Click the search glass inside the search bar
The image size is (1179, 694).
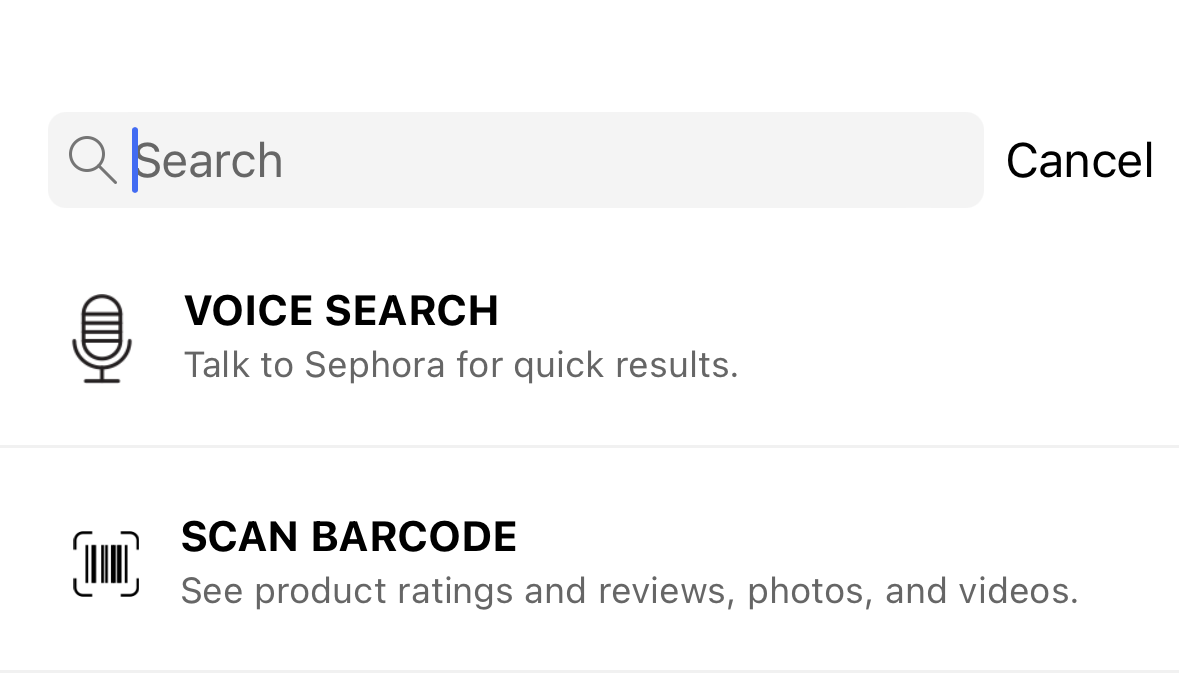point(92,159)
